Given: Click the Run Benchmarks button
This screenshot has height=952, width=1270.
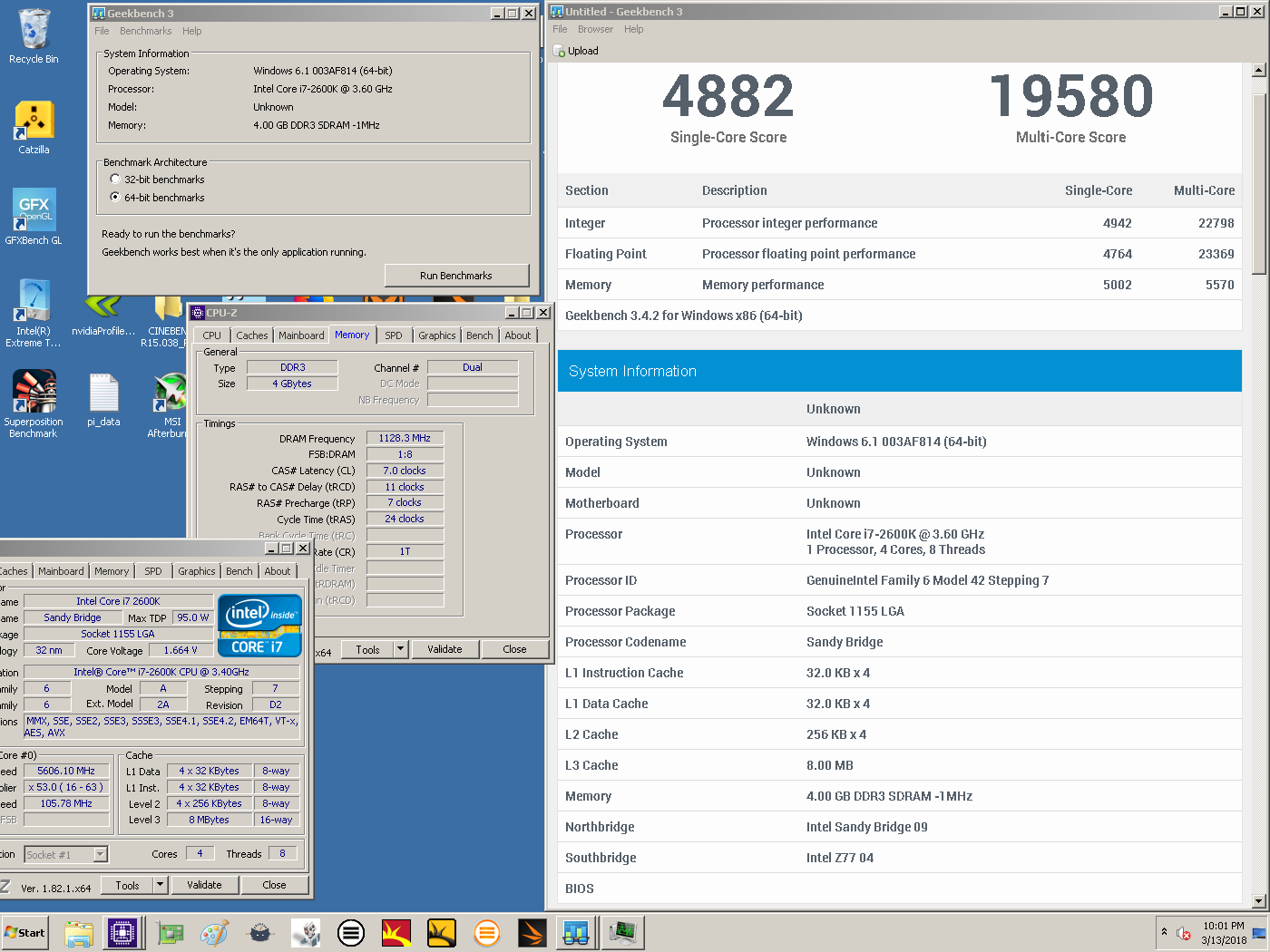Looking at the screenshot, I should (x=456, y=276).
